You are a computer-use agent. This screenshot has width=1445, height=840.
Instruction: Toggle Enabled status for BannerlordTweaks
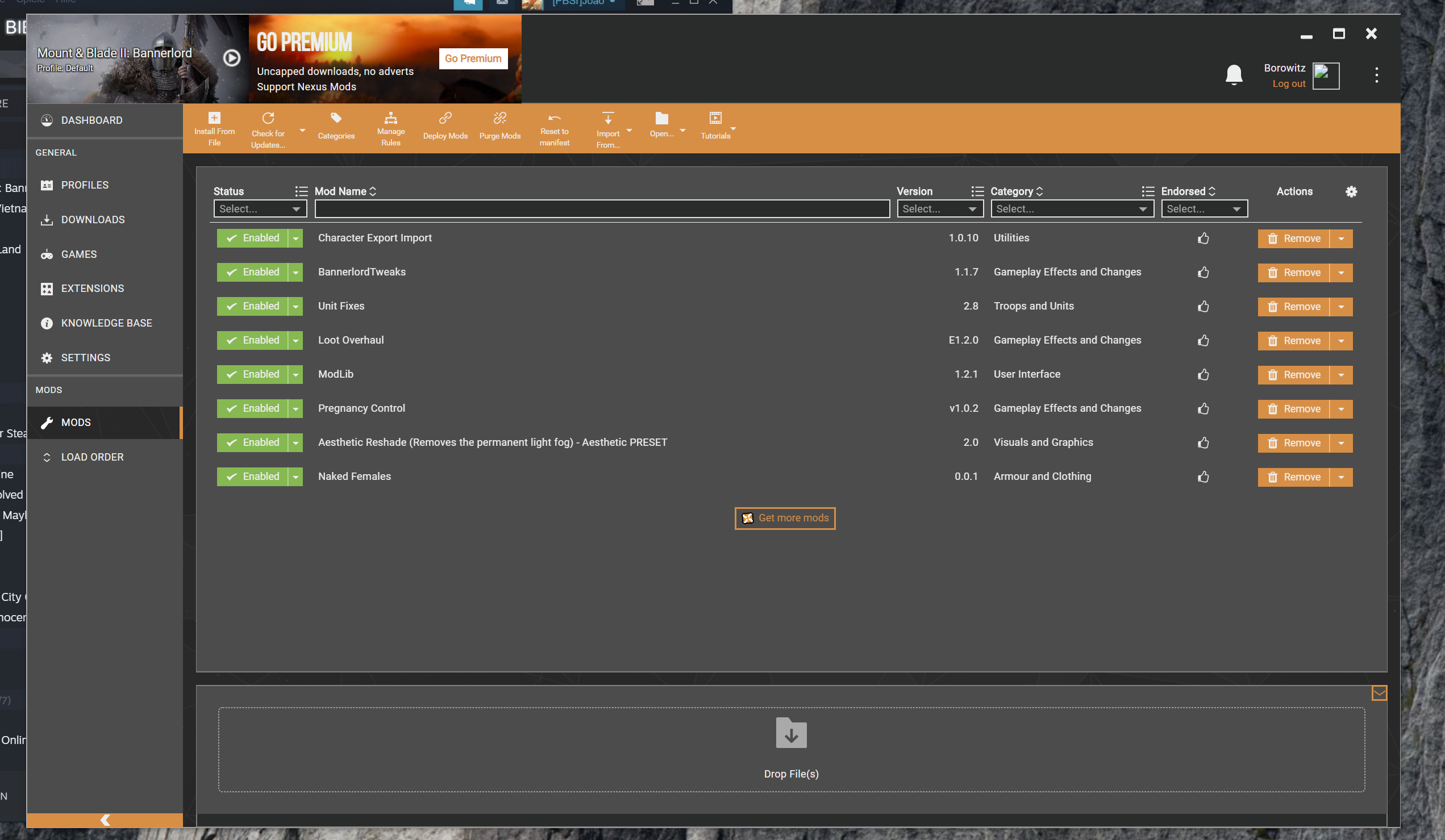coord(252,272)
